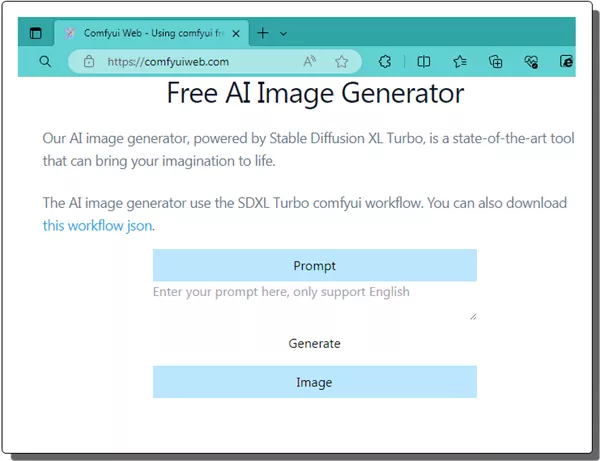Image resolution: width=600 pixels, height=461 pixels.
Task: Activate the Read aloud icon
Action: click(309, 61)
